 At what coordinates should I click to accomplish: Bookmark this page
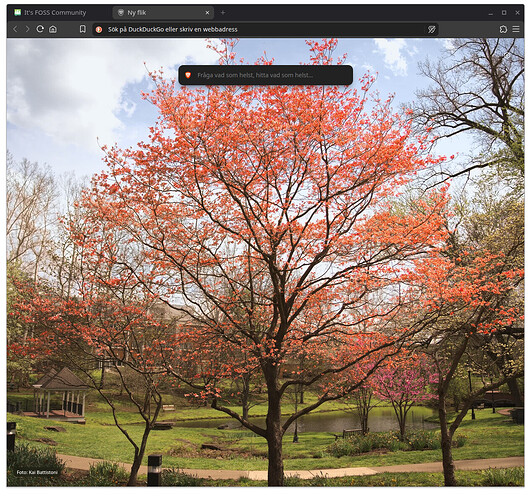tap(83, 29)
